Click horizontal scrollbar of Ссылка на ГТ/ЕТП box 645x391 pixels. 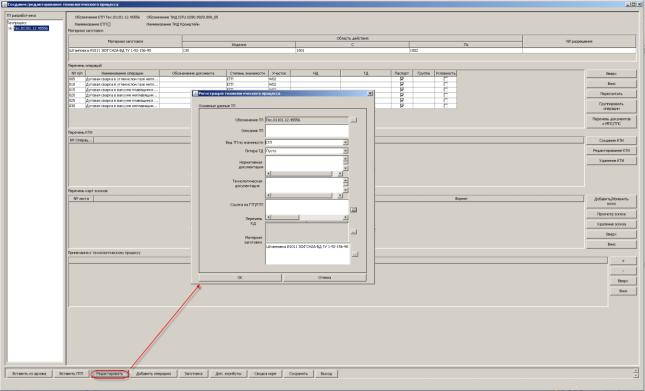coord(307,217)
